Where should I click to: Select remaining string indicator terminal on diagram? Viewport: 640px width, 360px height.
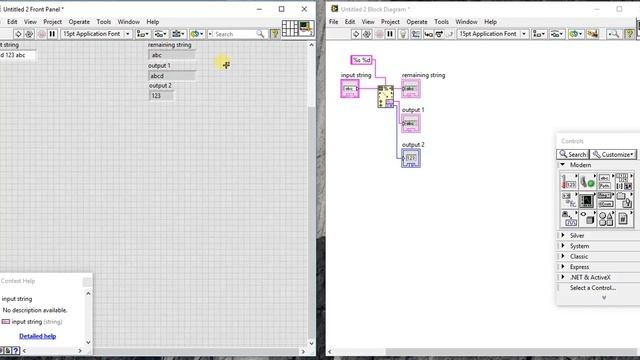point(411,89)
